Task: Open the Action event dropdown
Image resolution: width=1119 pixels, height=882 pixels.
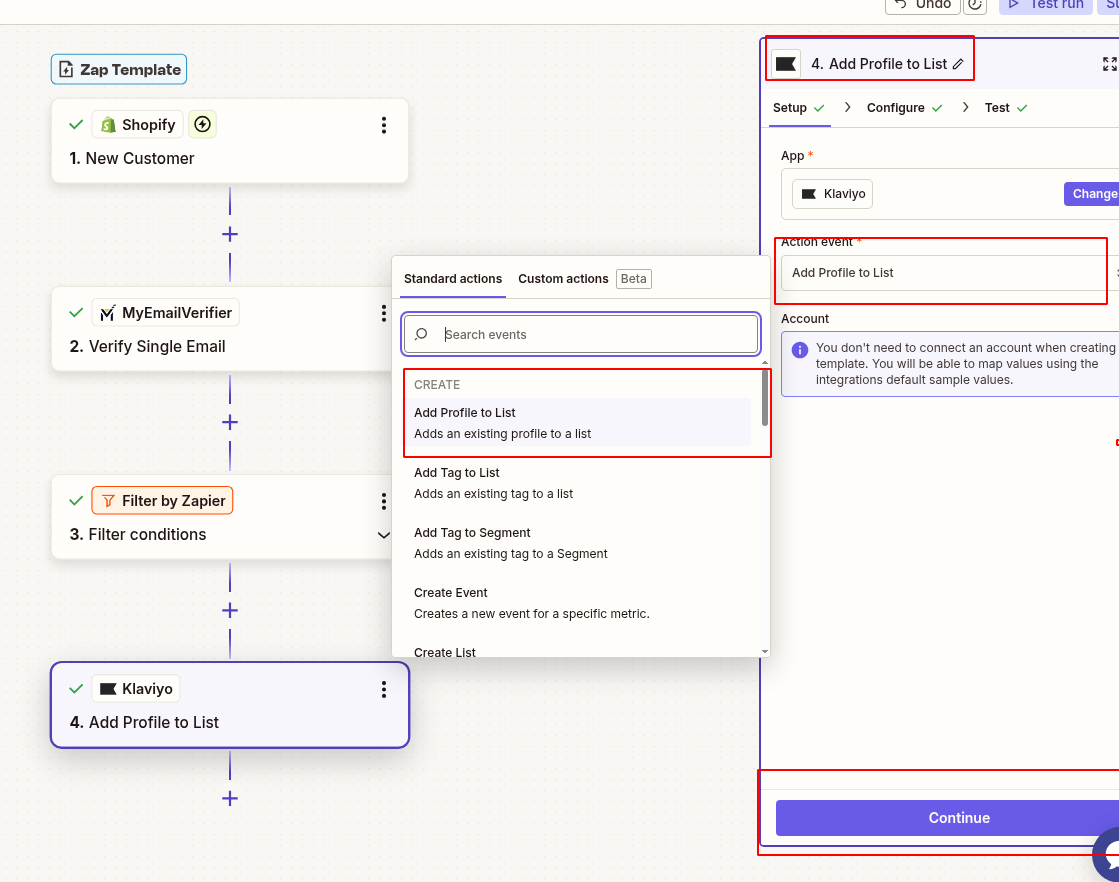Action: [x=941, y=272]
